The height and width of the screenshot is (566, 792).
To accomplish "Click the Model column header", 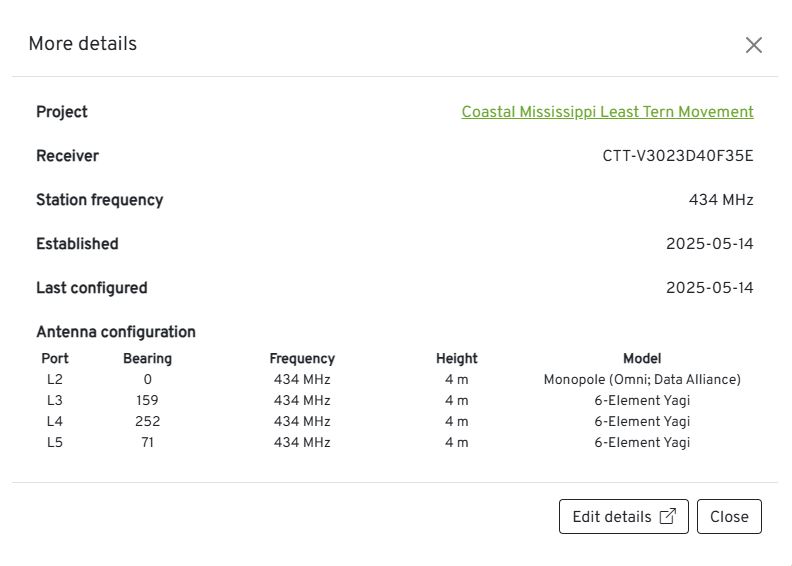I will coord(641,358).
